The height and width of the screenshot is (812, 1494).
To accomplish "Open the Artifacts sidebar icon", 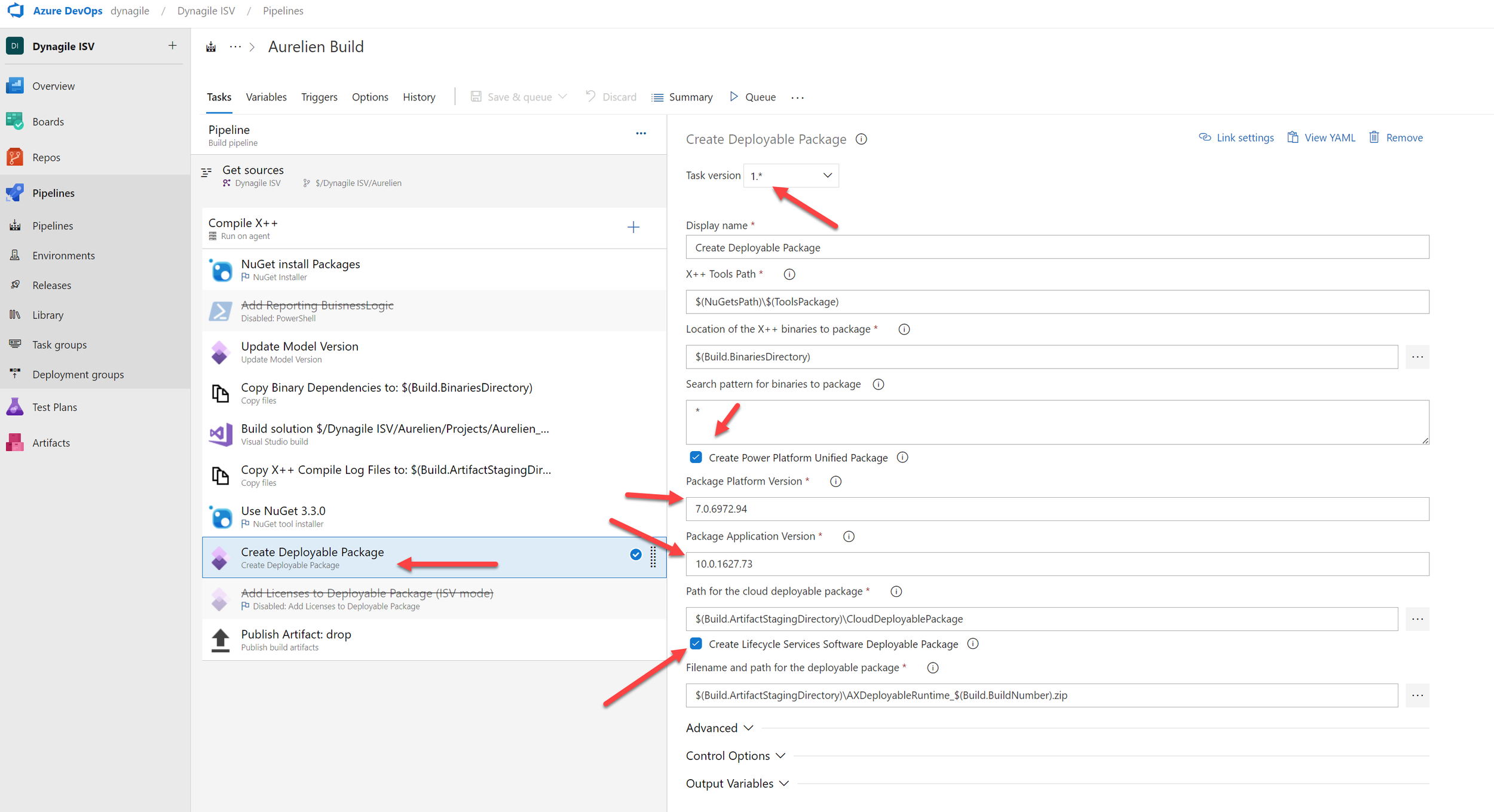I will (x=15, y=443).
